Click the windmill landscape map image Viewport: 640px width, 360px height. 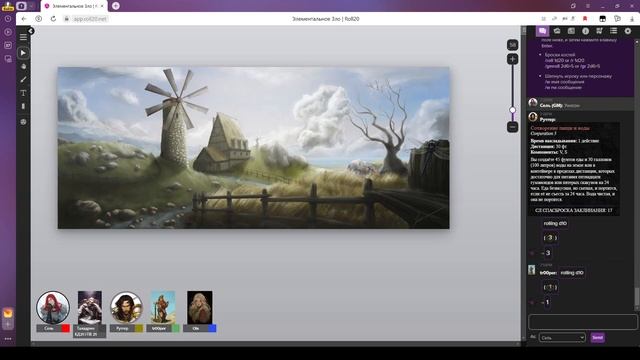click(x=253, y=148)
